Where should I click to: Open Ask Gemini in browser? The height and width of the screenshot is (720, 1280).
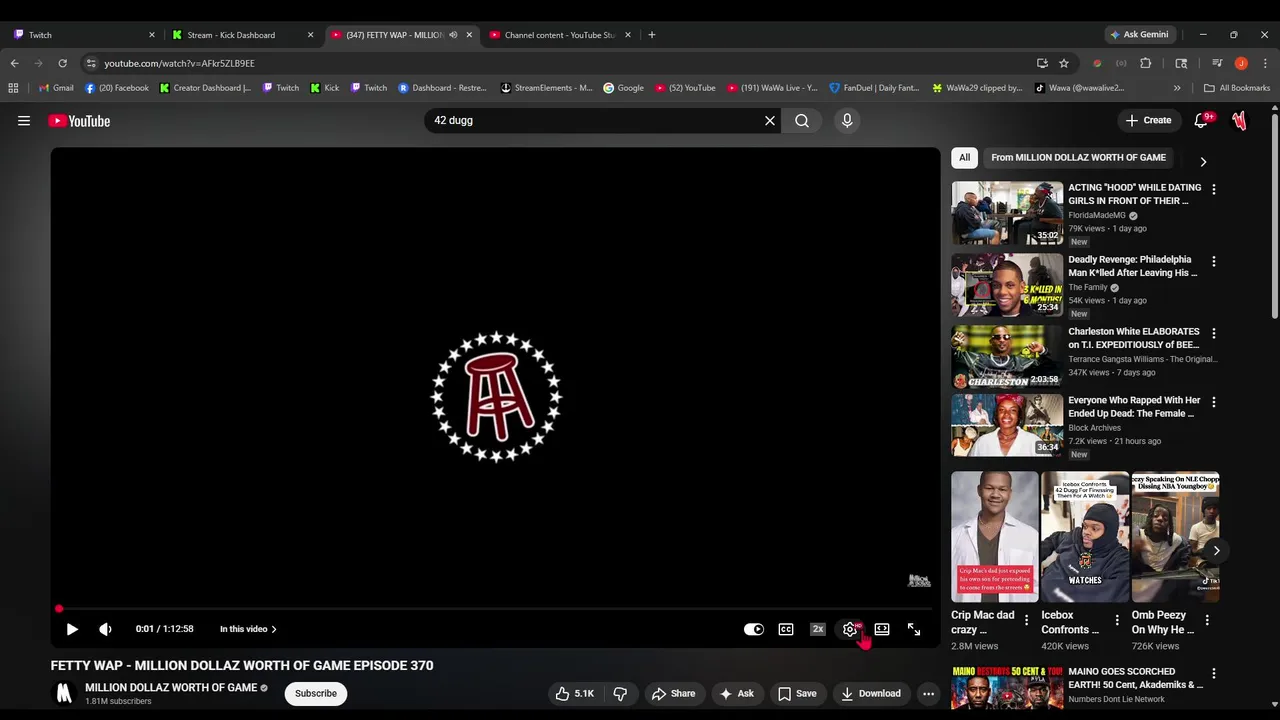pyautogui.click(x=1139, y=35)
